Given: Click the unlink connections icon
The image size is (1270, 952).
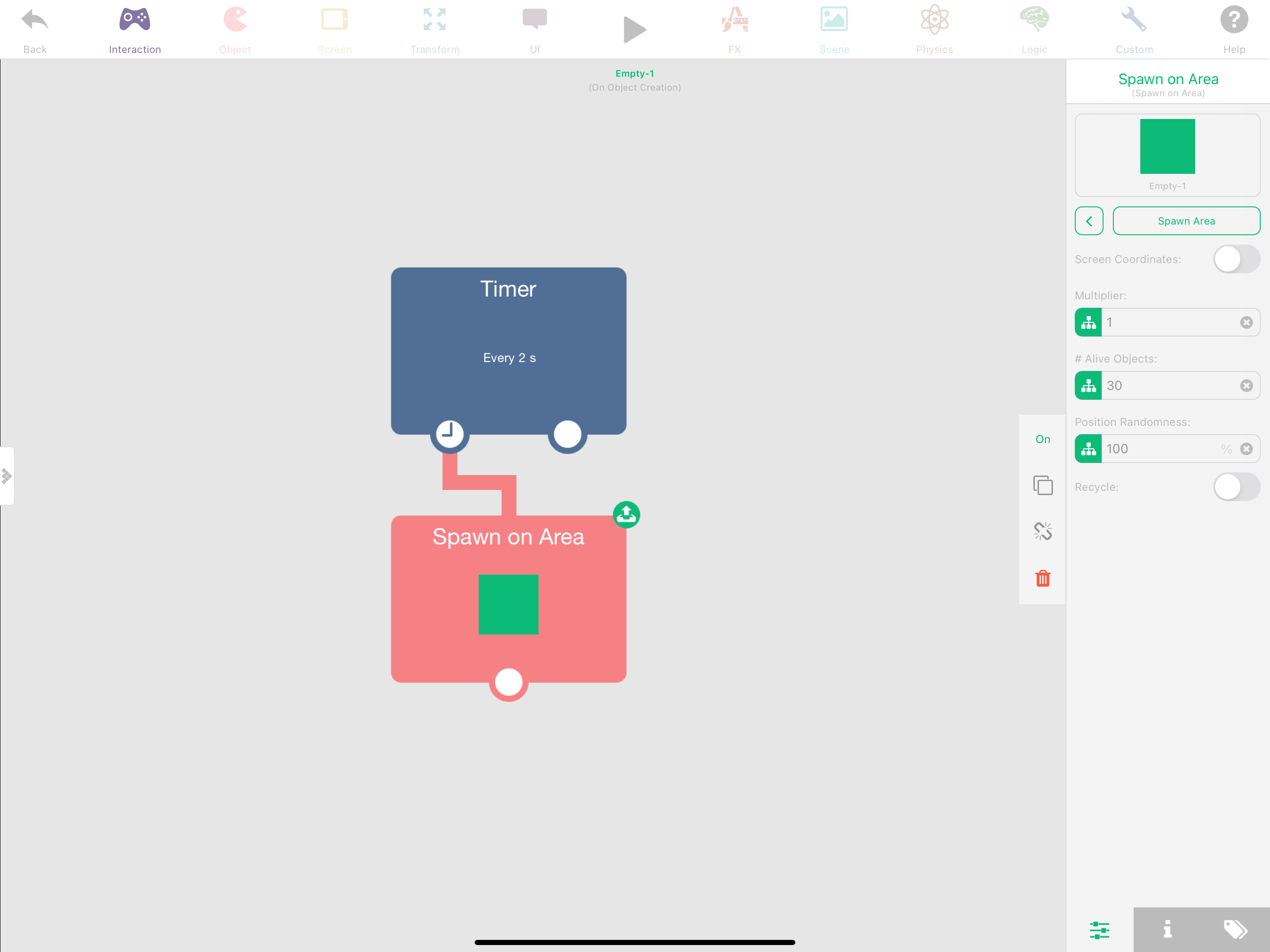Looking at the screenshot, I should click(1043, 531).
